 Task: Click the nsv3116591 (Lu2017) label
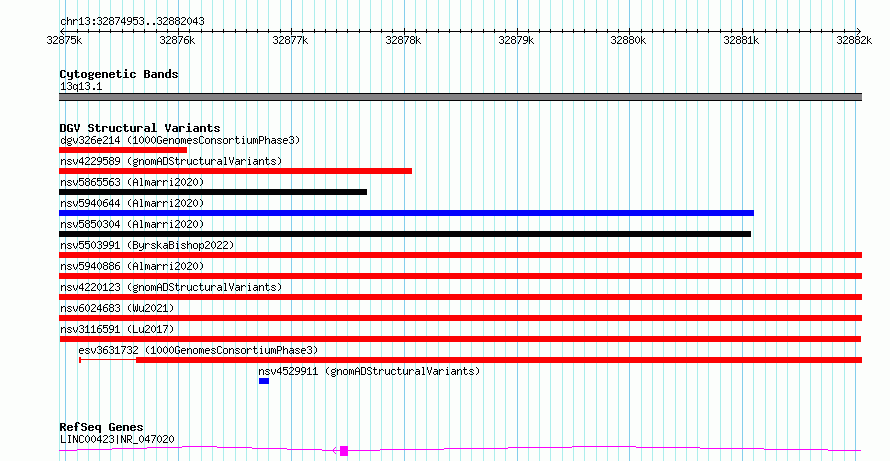tap(117, 329)
